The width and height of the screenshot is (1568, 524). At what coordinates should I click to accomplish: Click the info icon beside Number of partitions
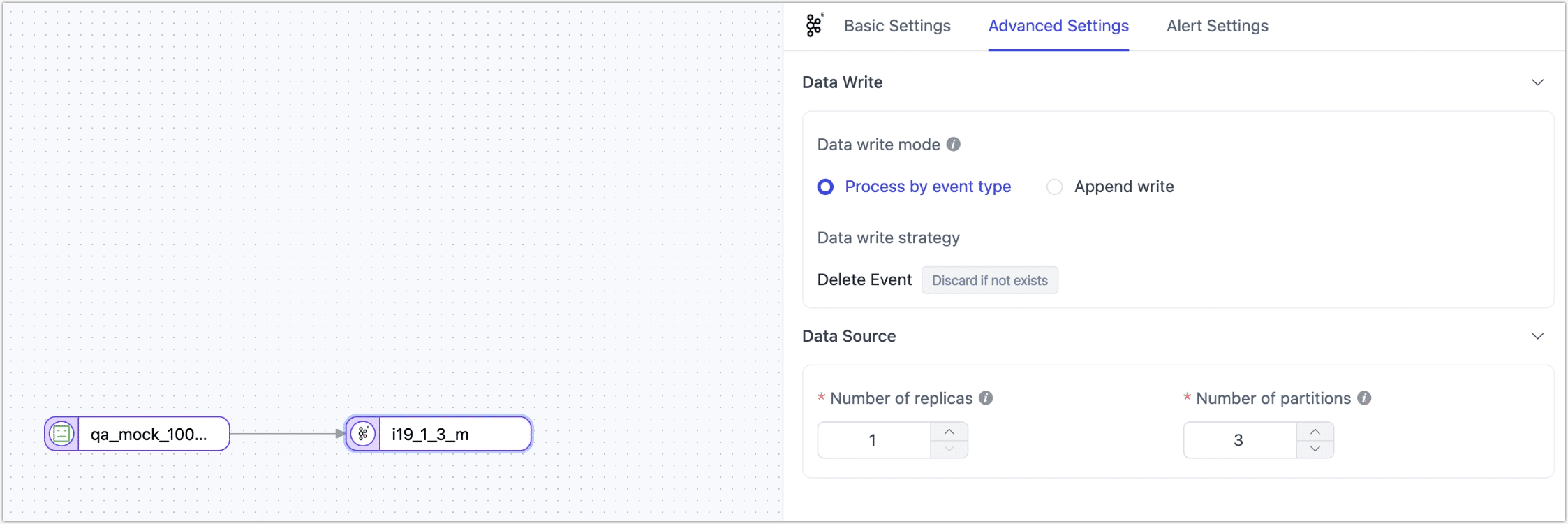[x=1363, y=398]
